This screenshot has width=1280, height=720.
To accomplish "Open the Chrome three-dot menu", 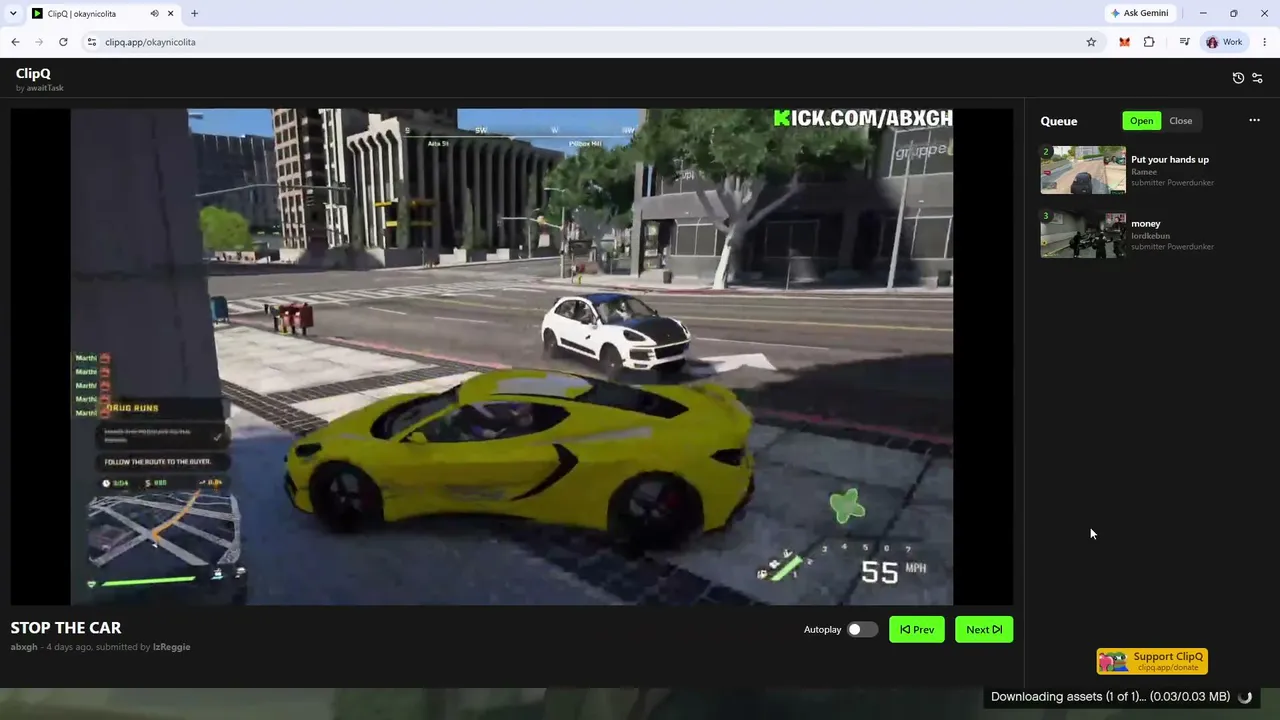I will click(1265, 42).
